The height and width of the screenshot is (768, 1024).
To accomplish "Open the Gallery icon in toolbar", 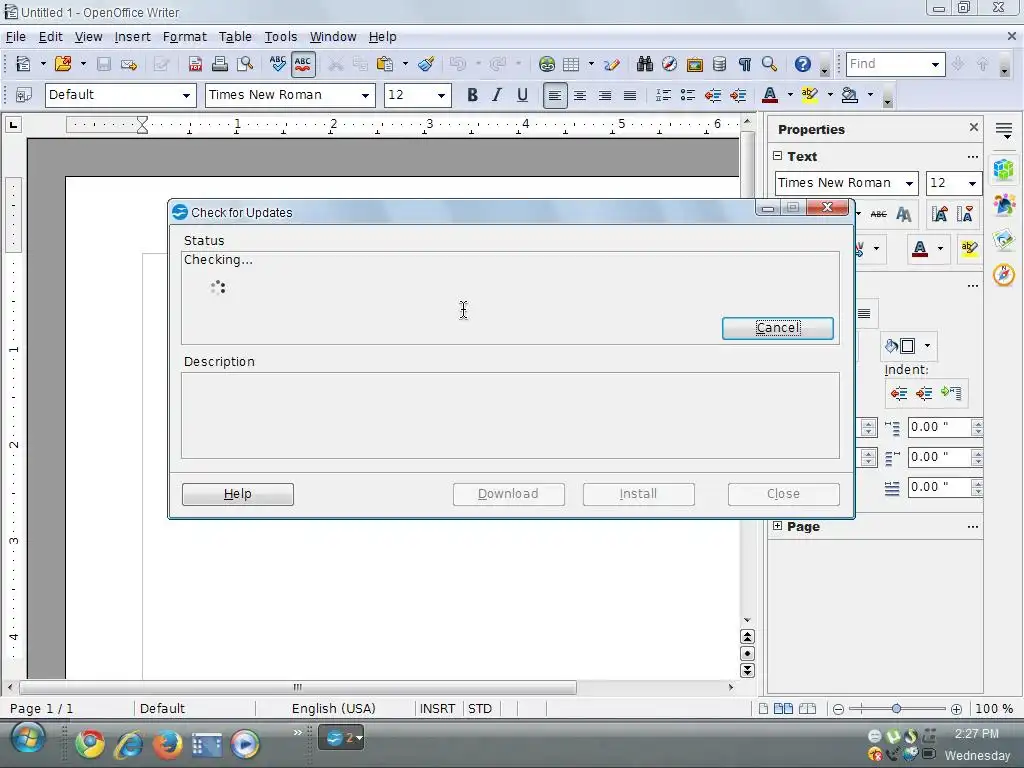I will point(694,64).
